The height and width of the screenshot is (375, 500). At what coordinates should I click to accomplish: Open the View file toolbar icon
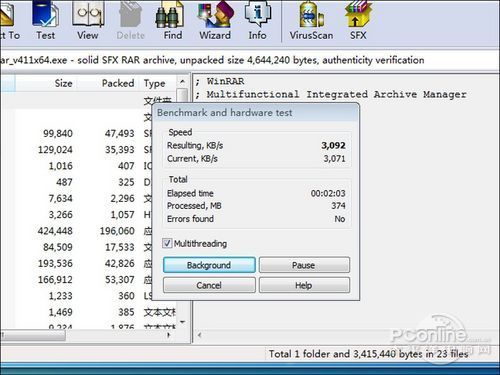pos(88,21)
